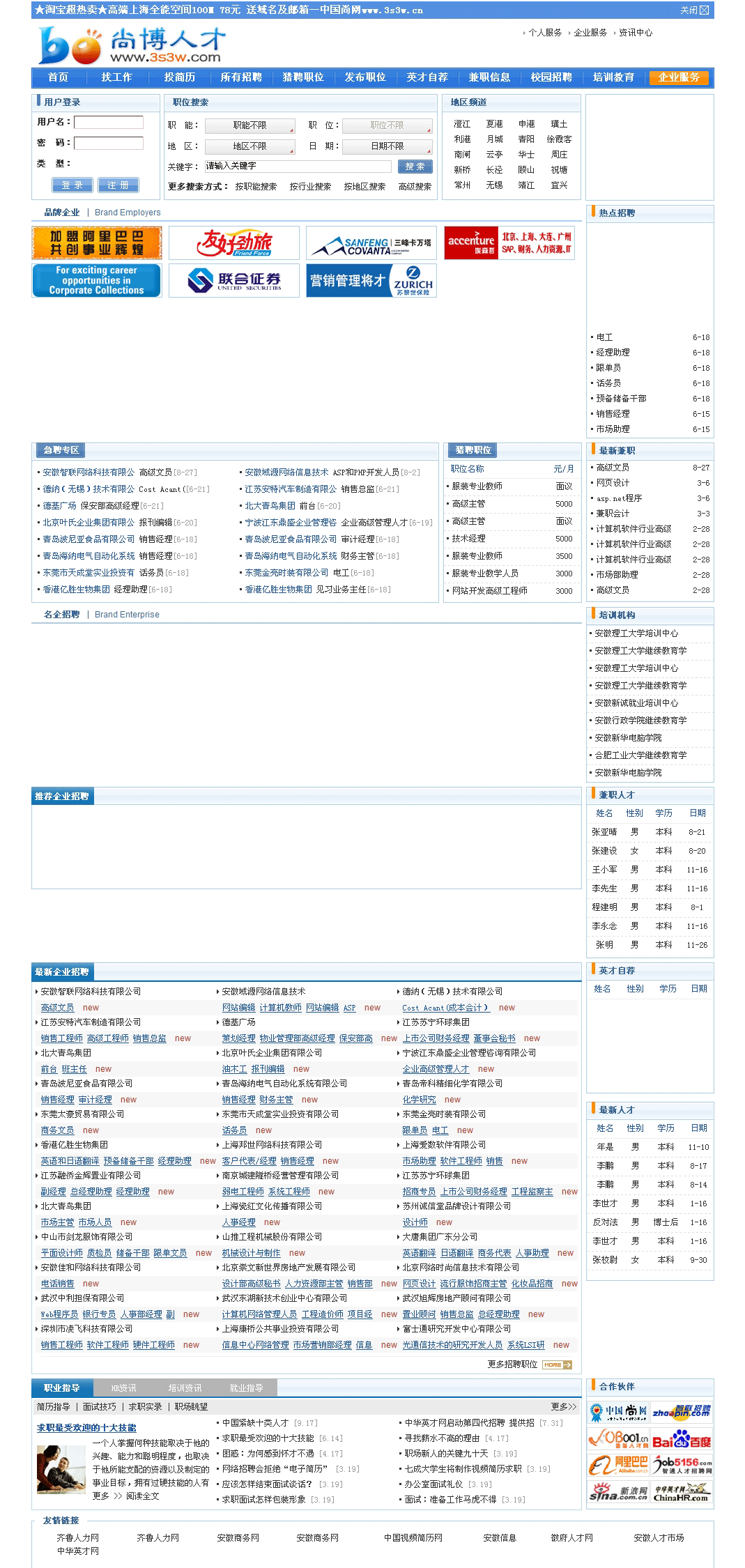Open the zhaopin.com partner logo

click(x=682, y=1411)
